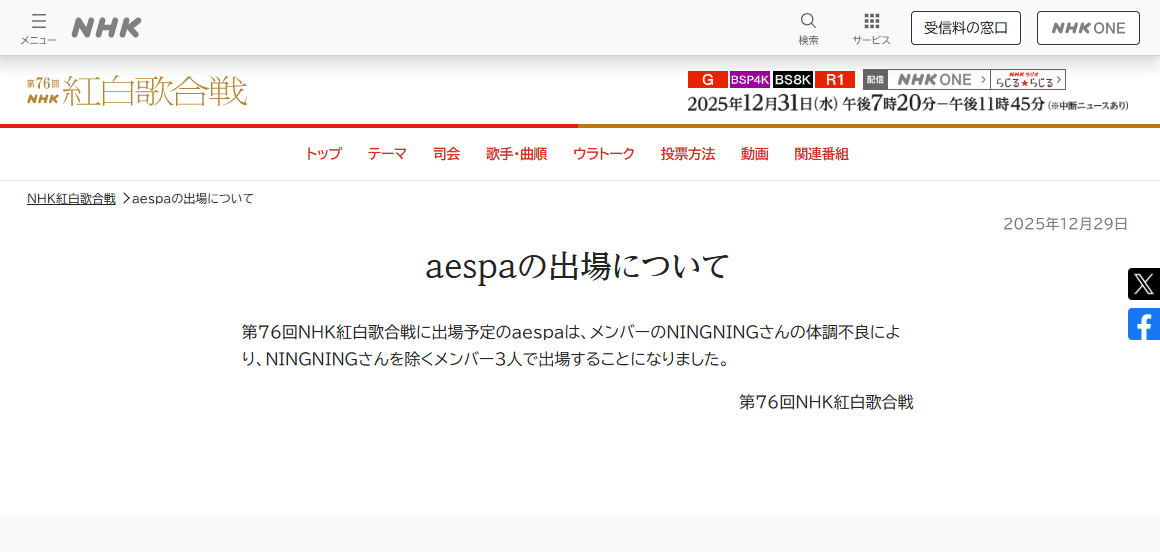Open the テーマ menu item

387,154
